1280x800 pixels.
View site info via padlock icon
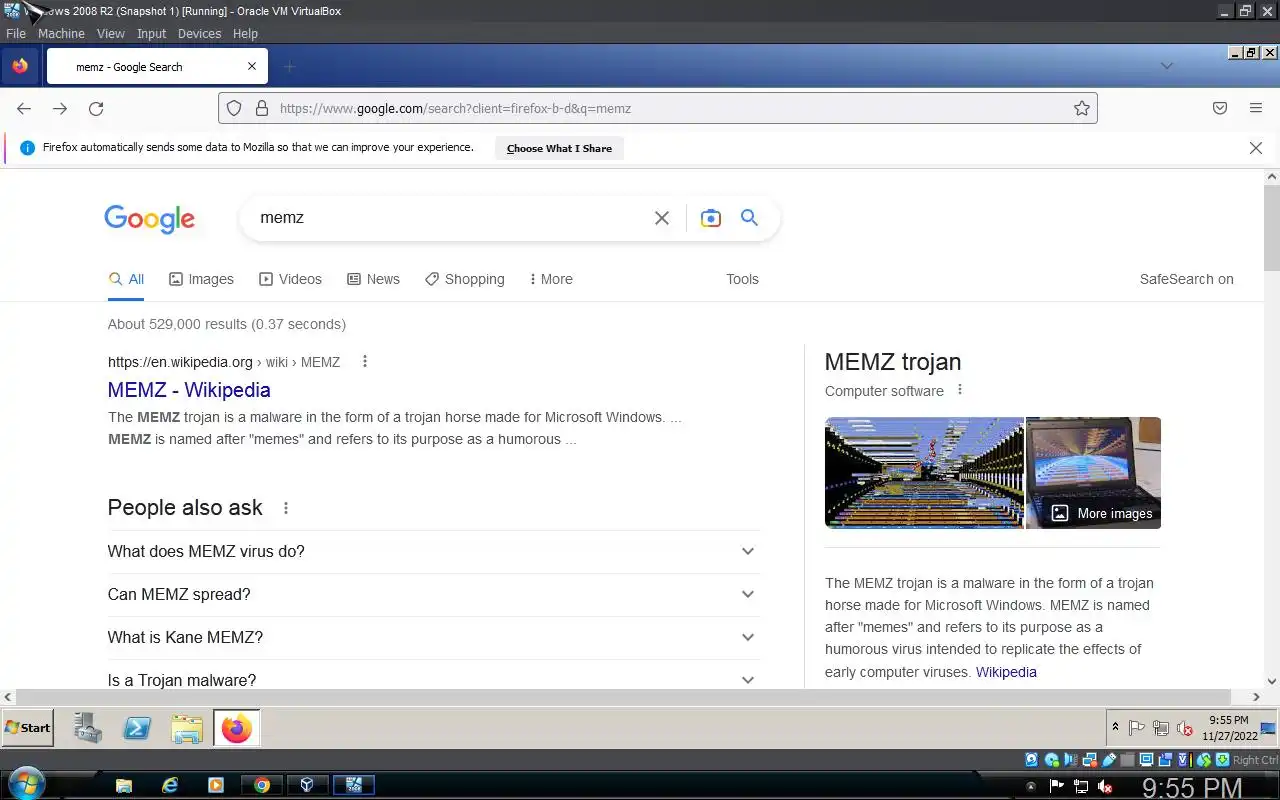pos(262,108)
